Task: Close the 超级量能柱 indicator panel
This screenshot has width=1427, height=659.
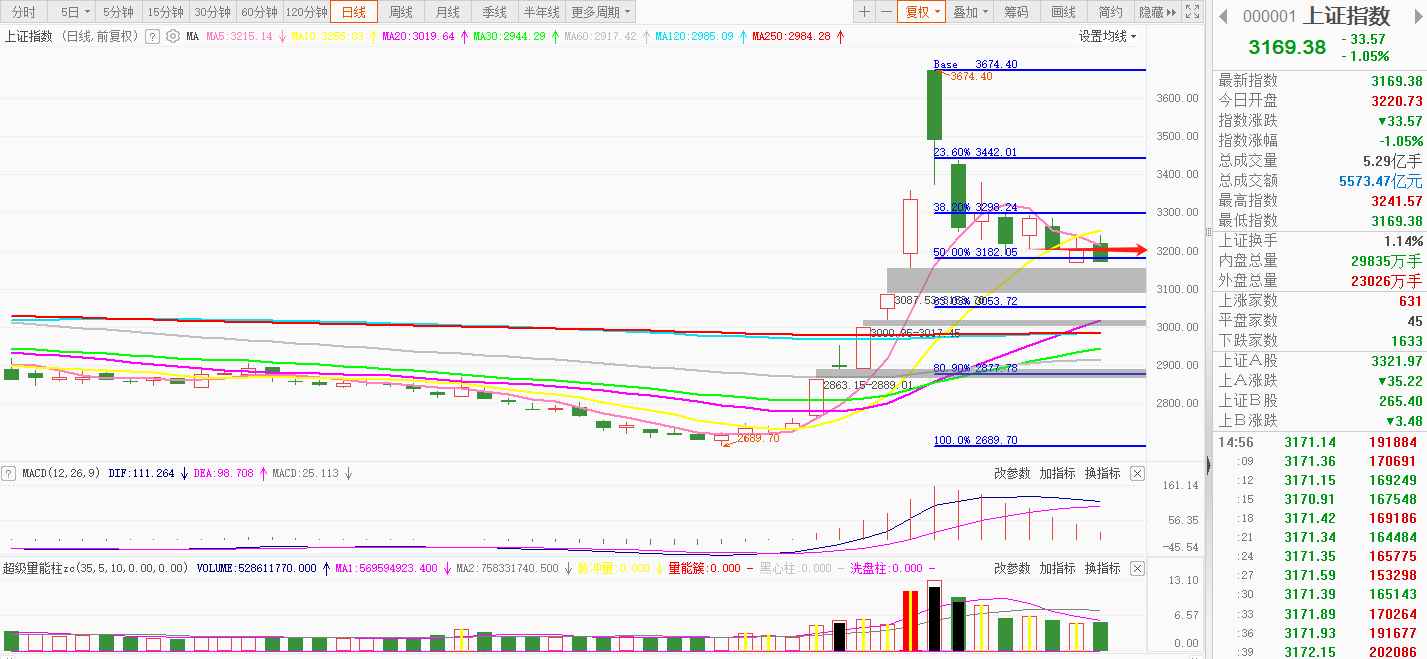Action: [x=1137, y=568]
